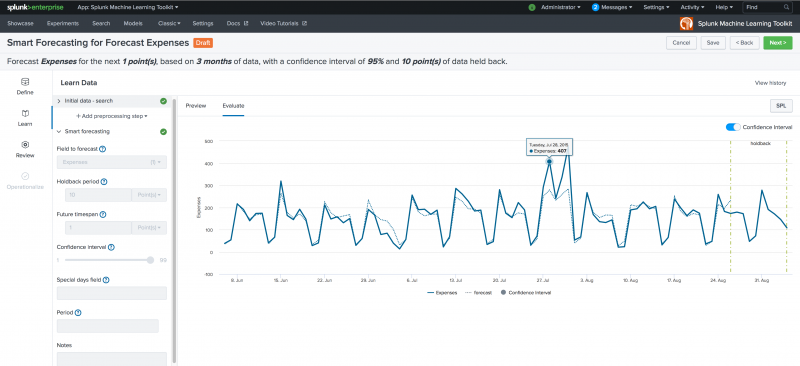Open the Define step icon
Viewport: 800px width, 366px height.
(25, 82)
